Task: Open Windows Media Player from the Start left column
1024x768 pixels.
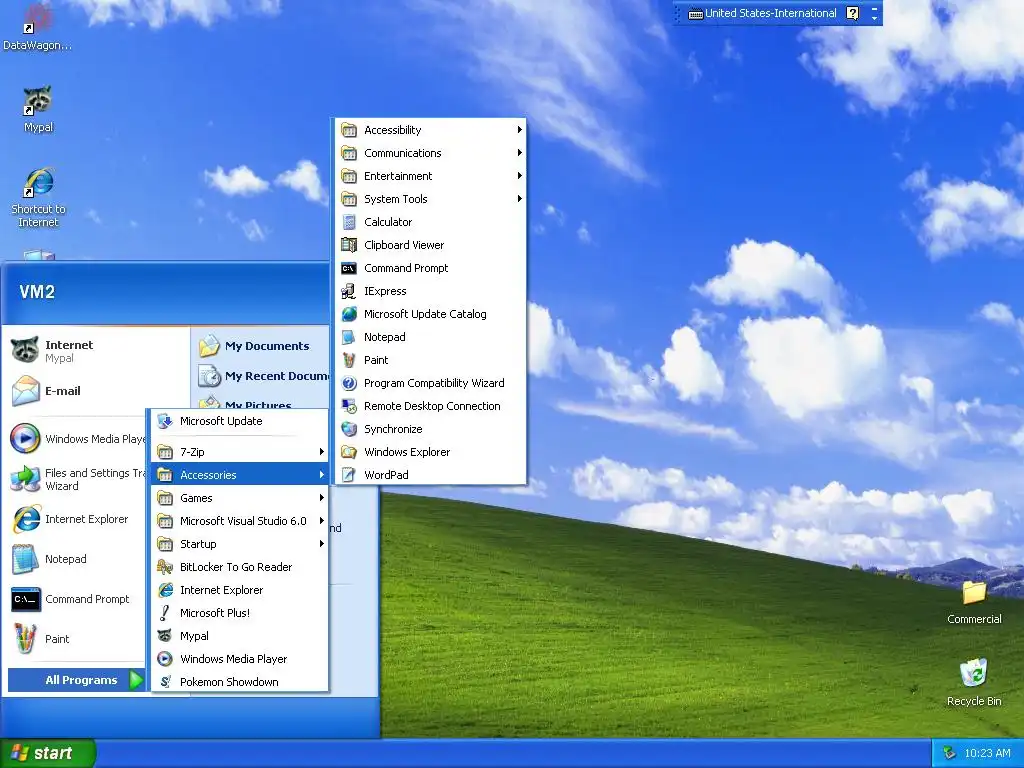Action: click(77, 439)
